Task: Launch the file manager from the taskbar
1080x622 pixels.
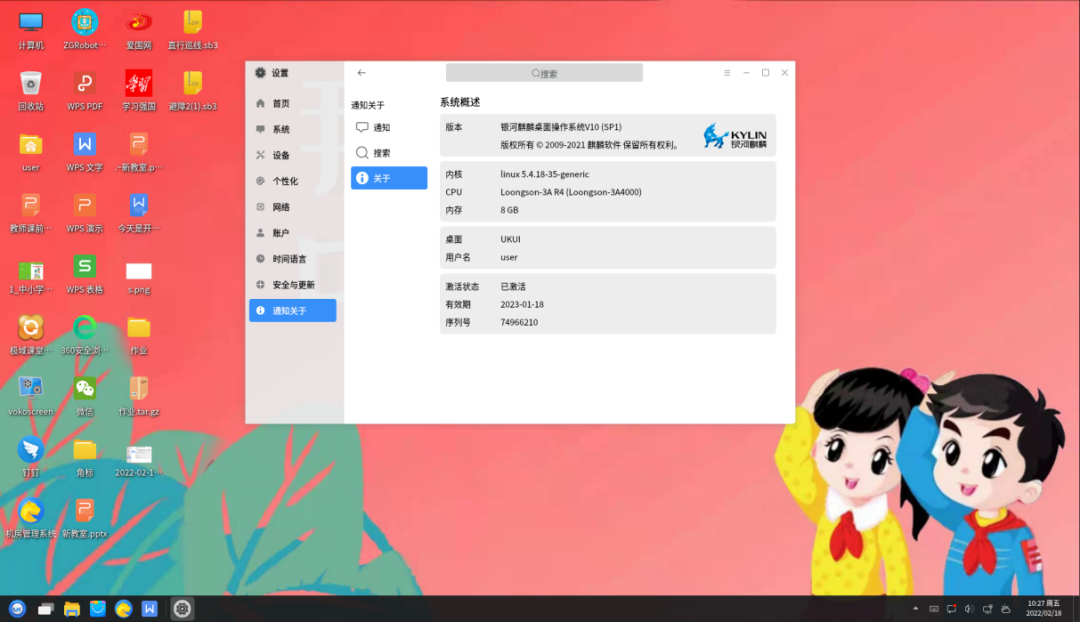Action: 70,607
